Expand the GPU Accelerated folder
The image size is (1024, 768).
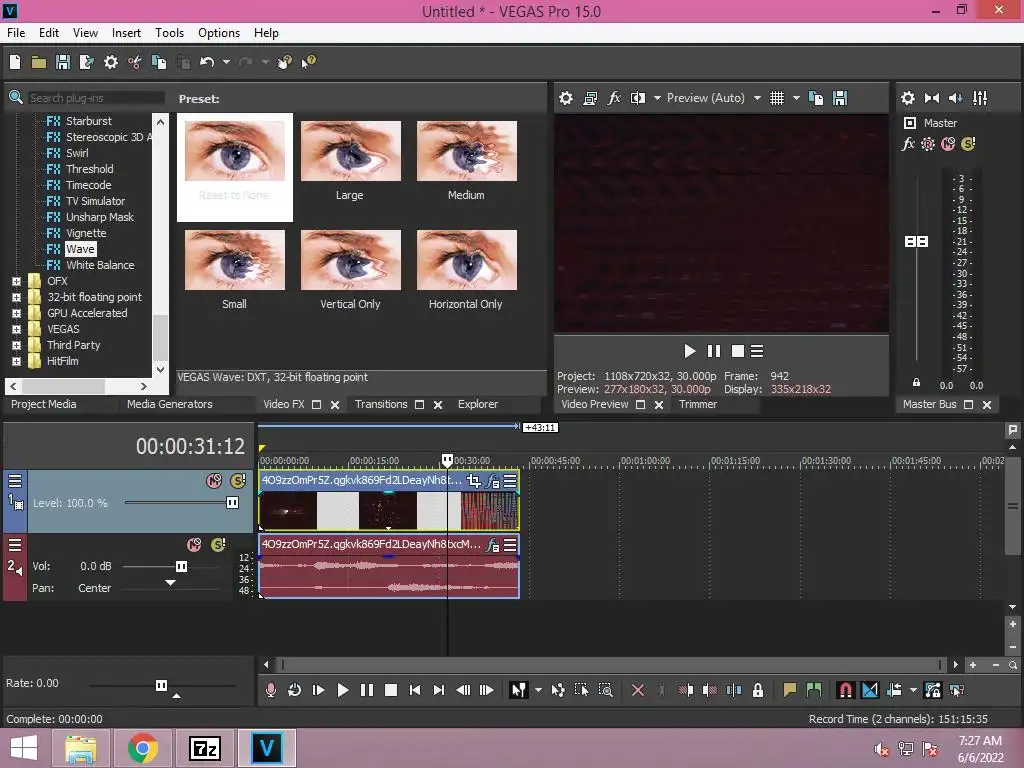click(16, 313)
